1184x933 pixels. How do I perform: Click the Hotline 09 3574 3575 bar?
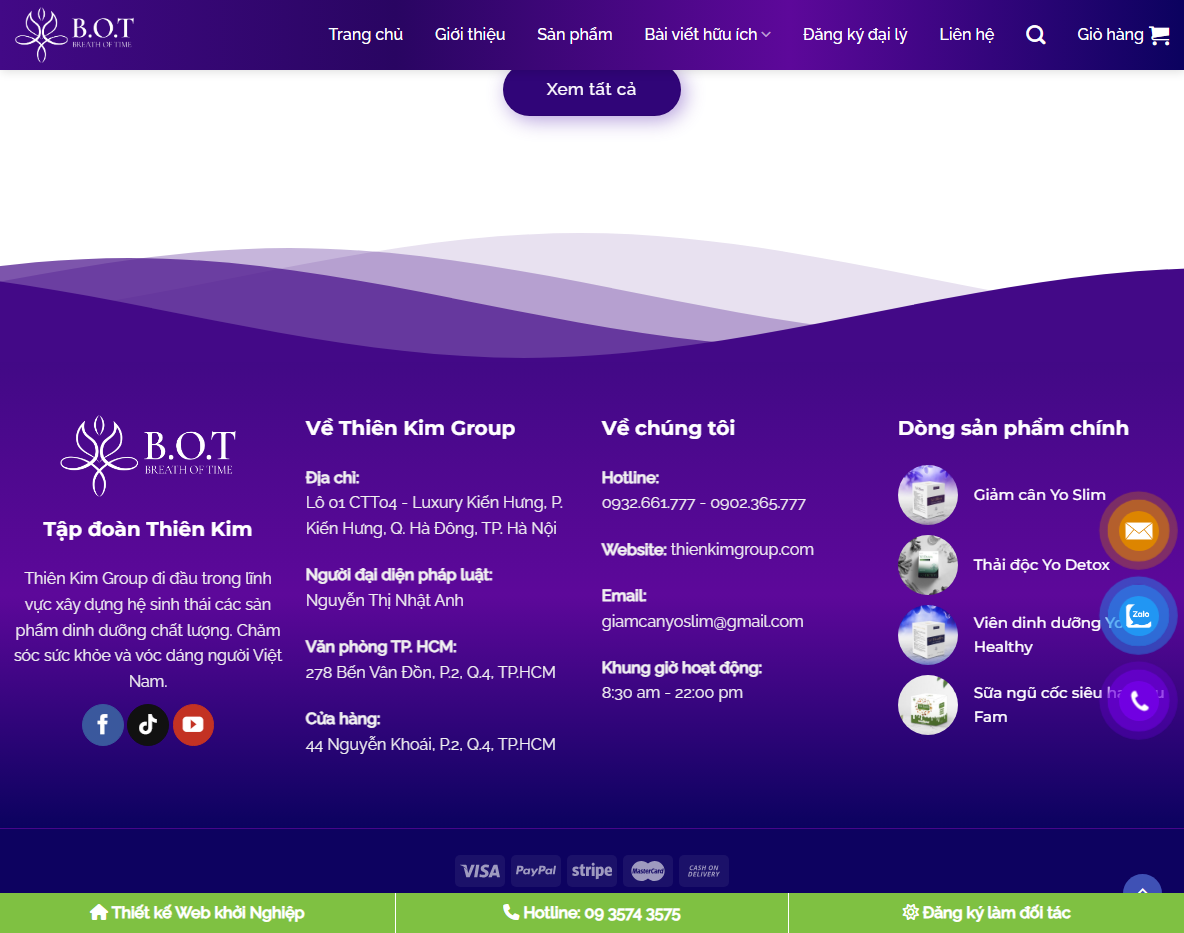(592, 913)
